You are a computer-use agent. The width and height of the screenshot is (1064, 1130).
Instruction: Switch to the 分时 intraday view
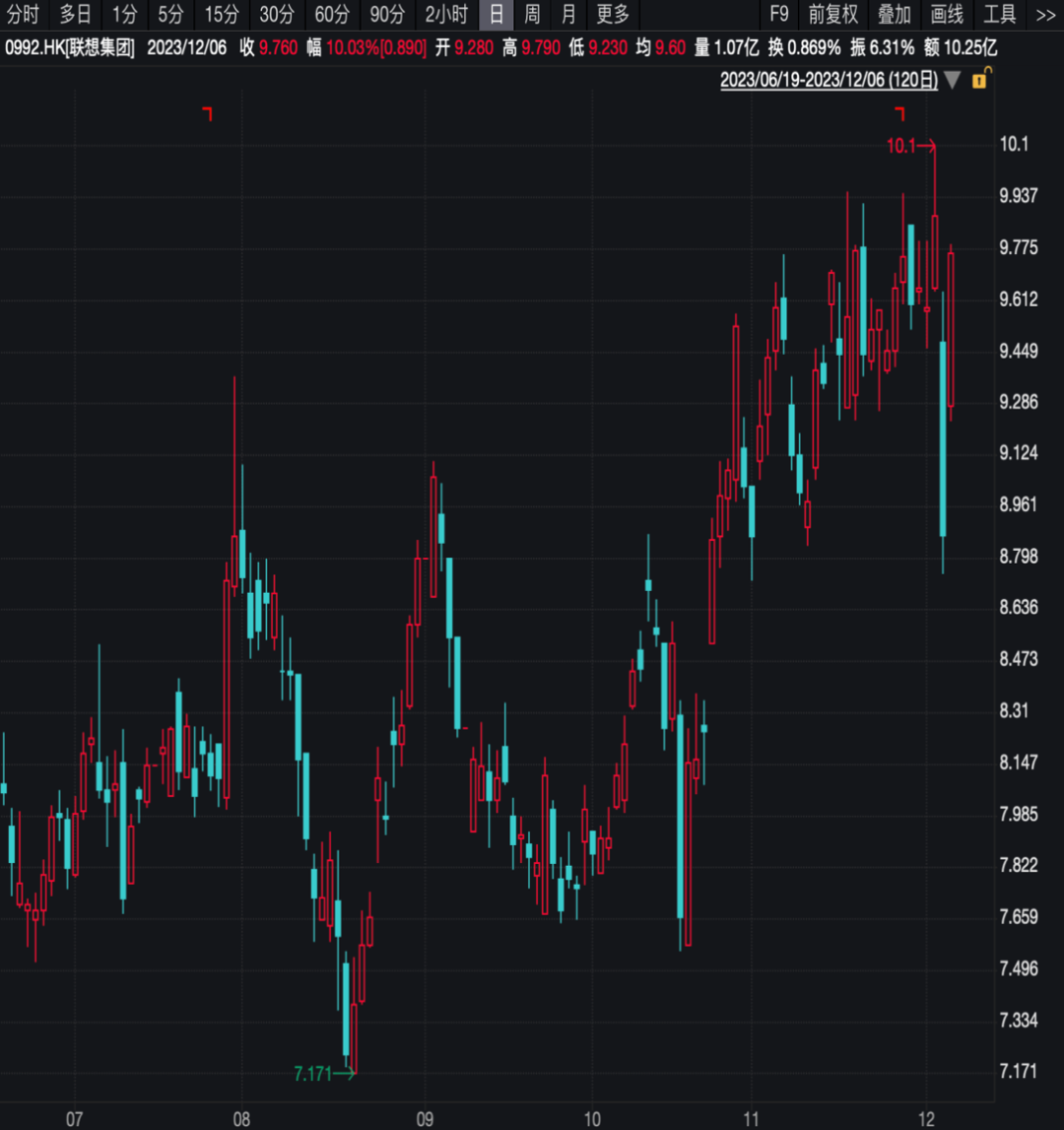click(x=23, y=15)
